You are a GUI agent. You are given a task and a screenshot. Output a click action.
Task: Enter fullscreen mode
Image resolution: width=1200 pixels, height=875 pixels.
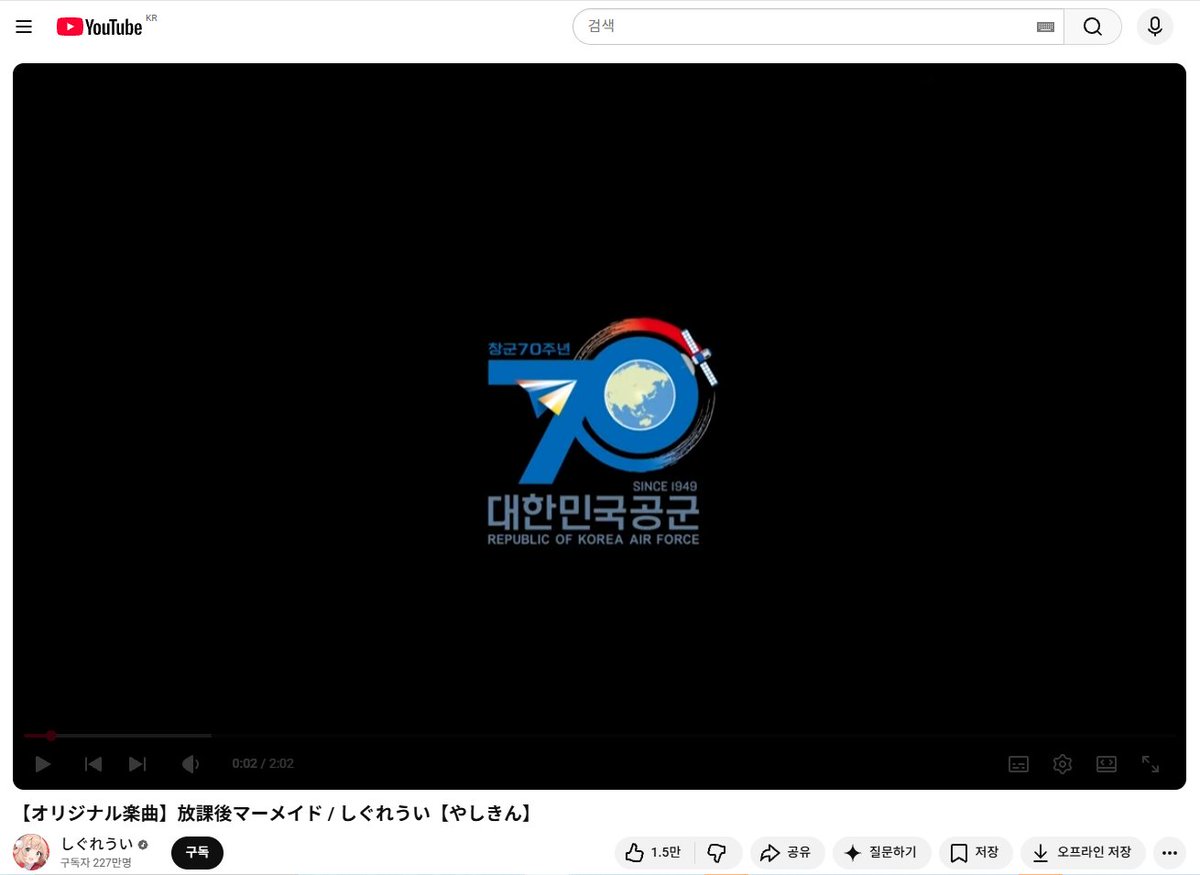coord(1150,764)
